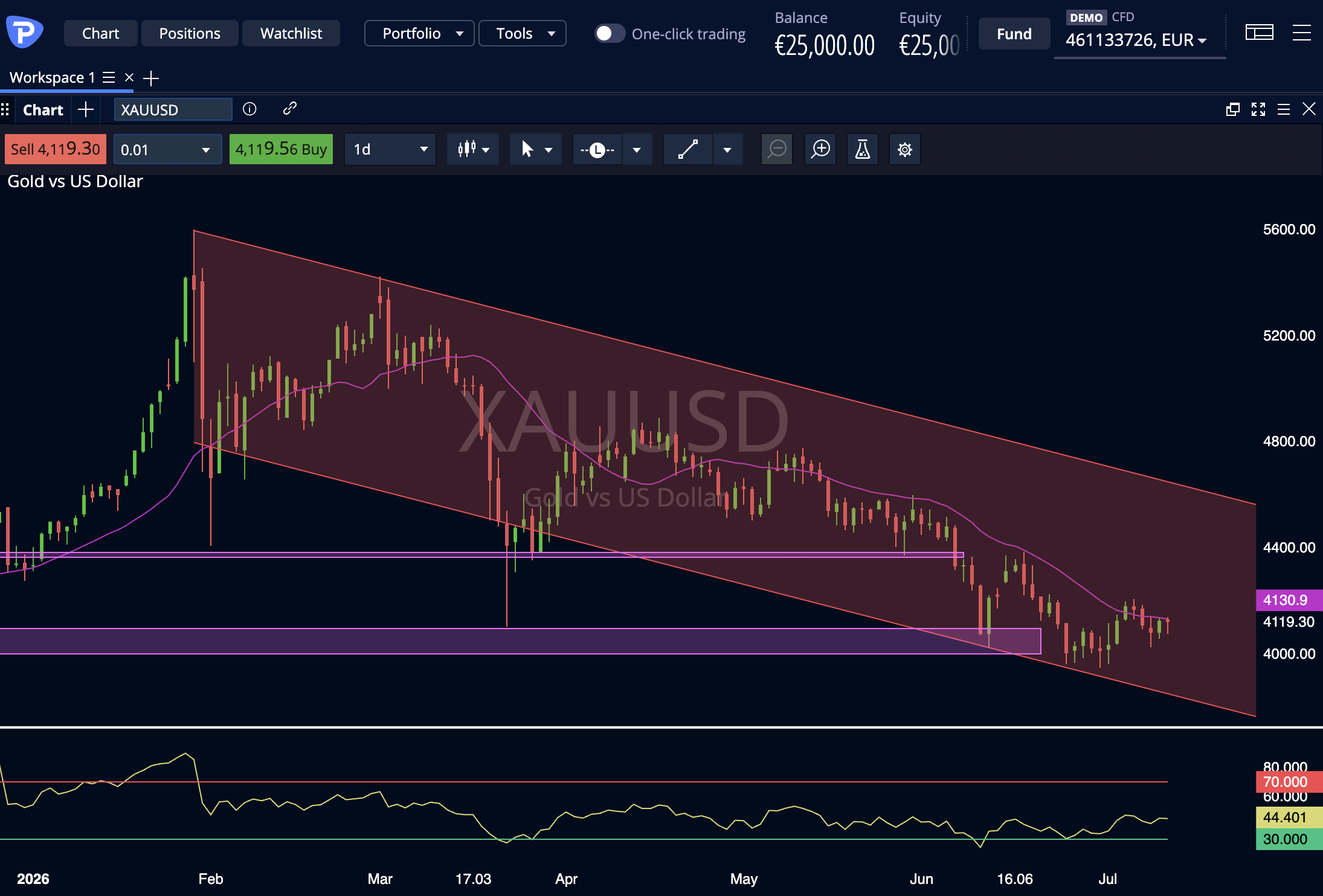Detach chart into separate window
Screen dimensions: 1323x896
tap(1233, 109)
